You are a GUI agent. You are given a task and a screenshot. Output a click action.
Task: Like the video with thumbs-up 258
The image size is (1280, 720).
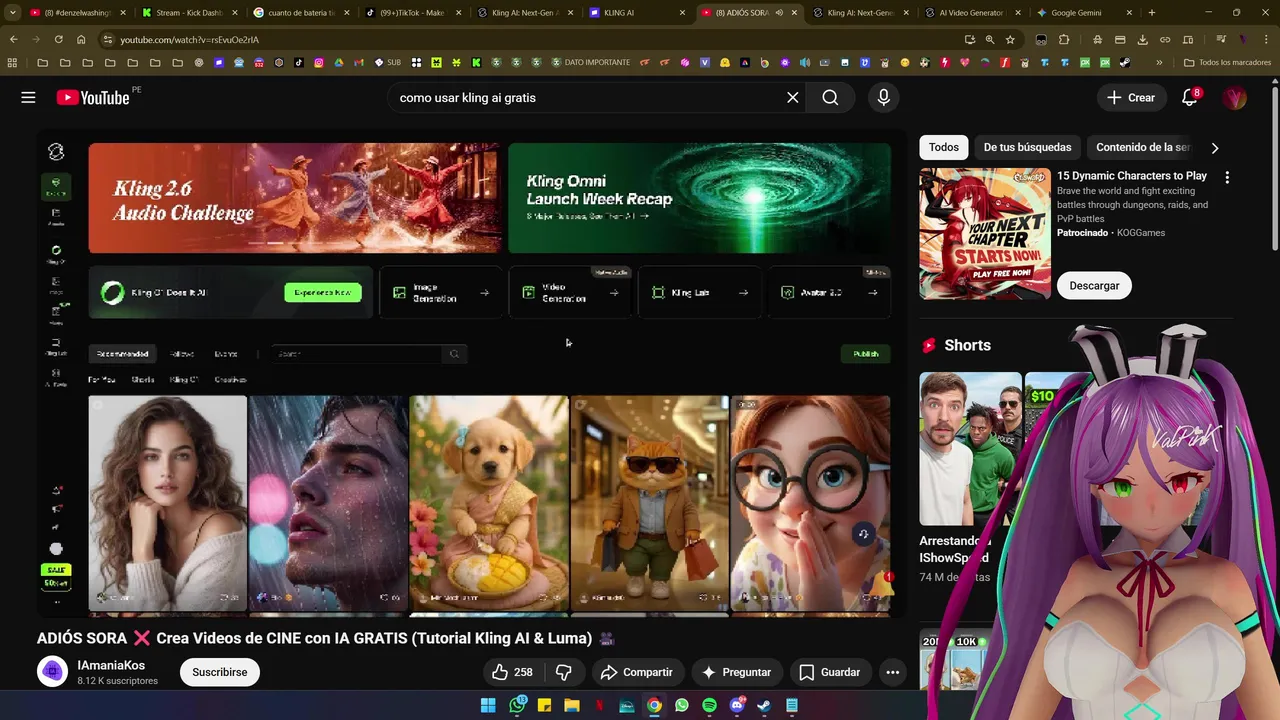[512, 672]
